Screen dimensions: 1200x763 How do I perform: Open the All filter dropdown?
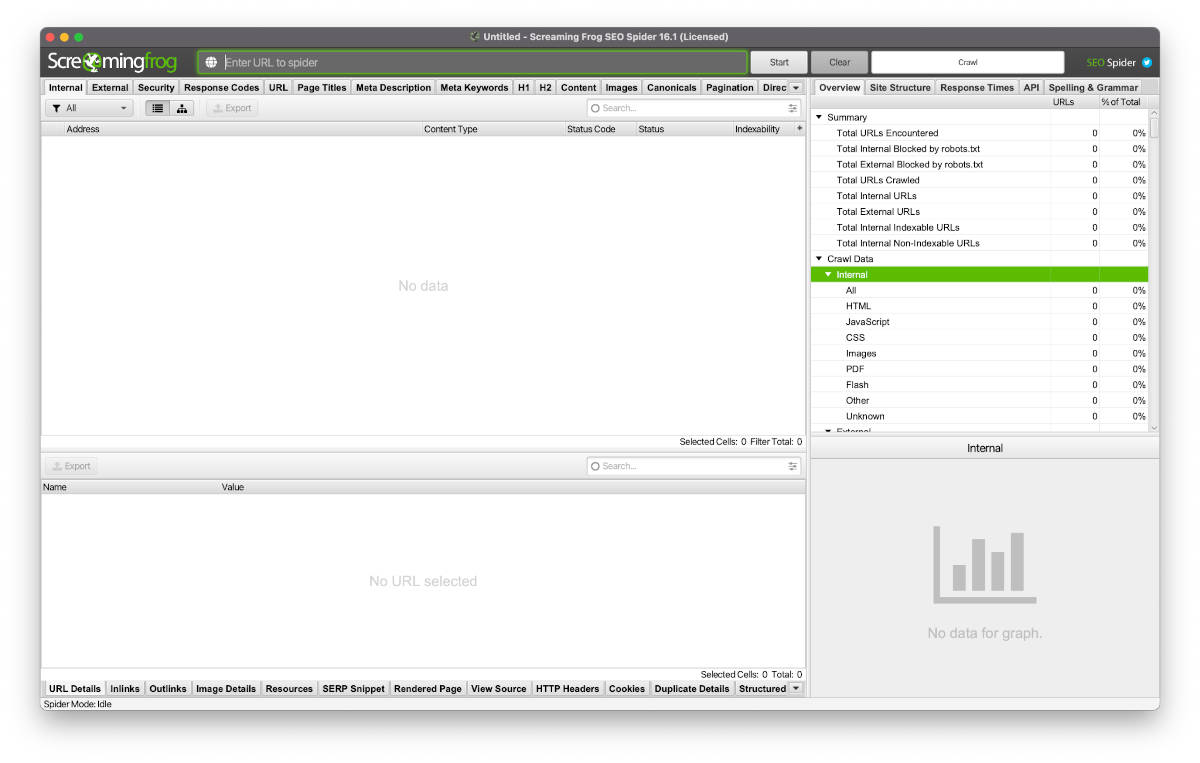pyautogui.click(x=90, y=108)
